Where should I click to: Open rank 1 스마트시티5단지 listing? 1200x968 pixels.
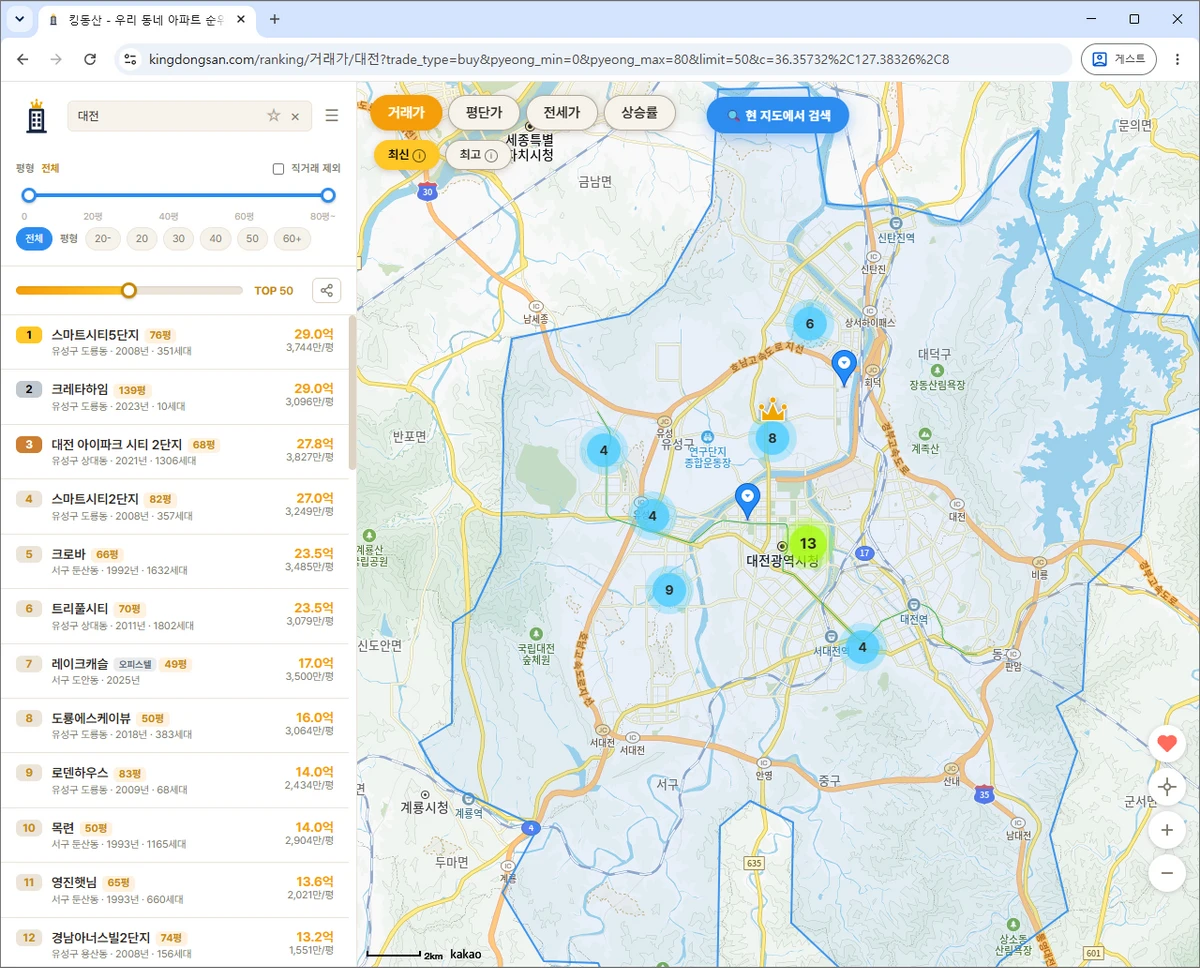[175, 342]
